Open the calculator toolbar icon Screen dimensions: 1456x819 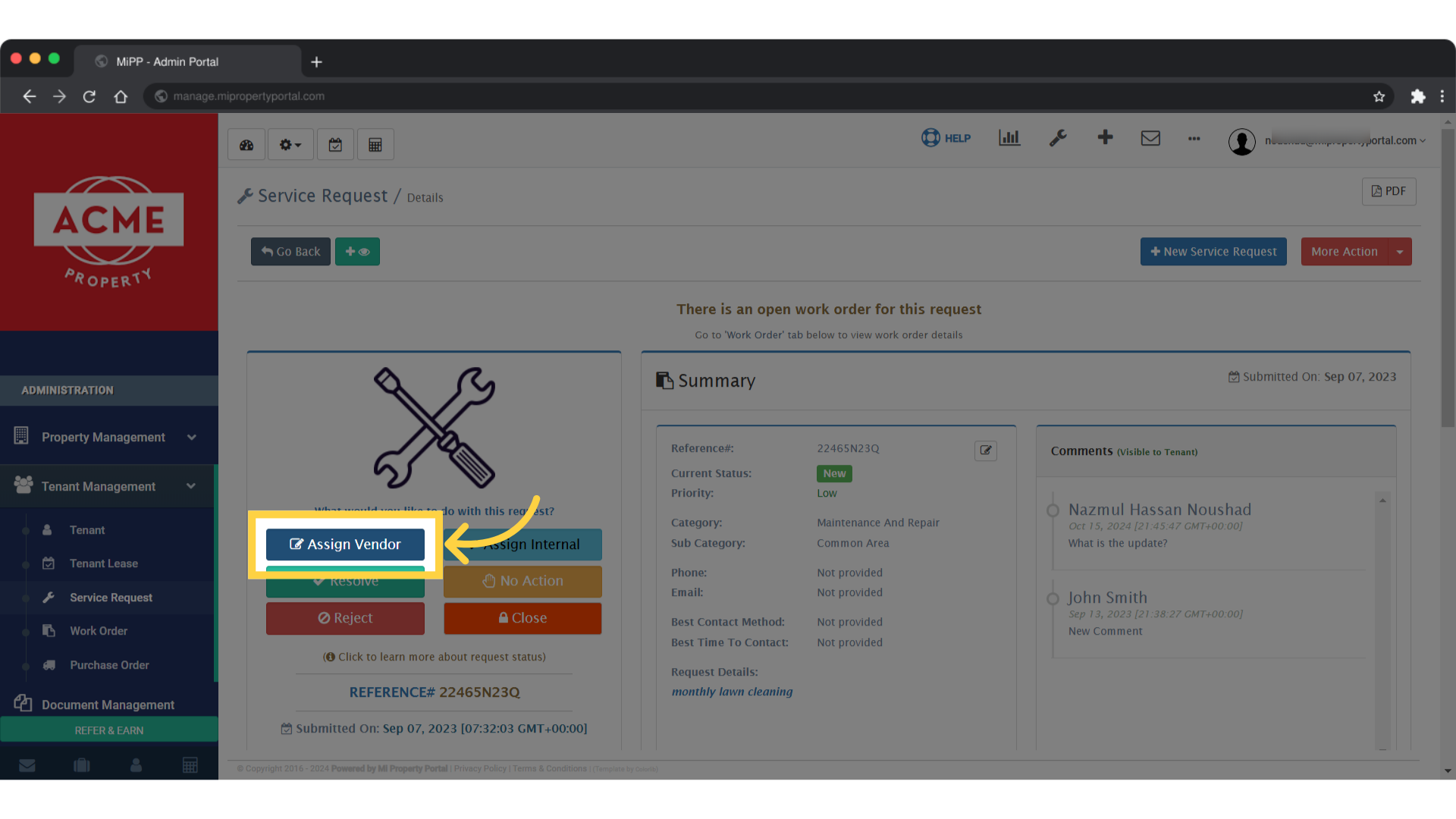[x=375, y=145]
